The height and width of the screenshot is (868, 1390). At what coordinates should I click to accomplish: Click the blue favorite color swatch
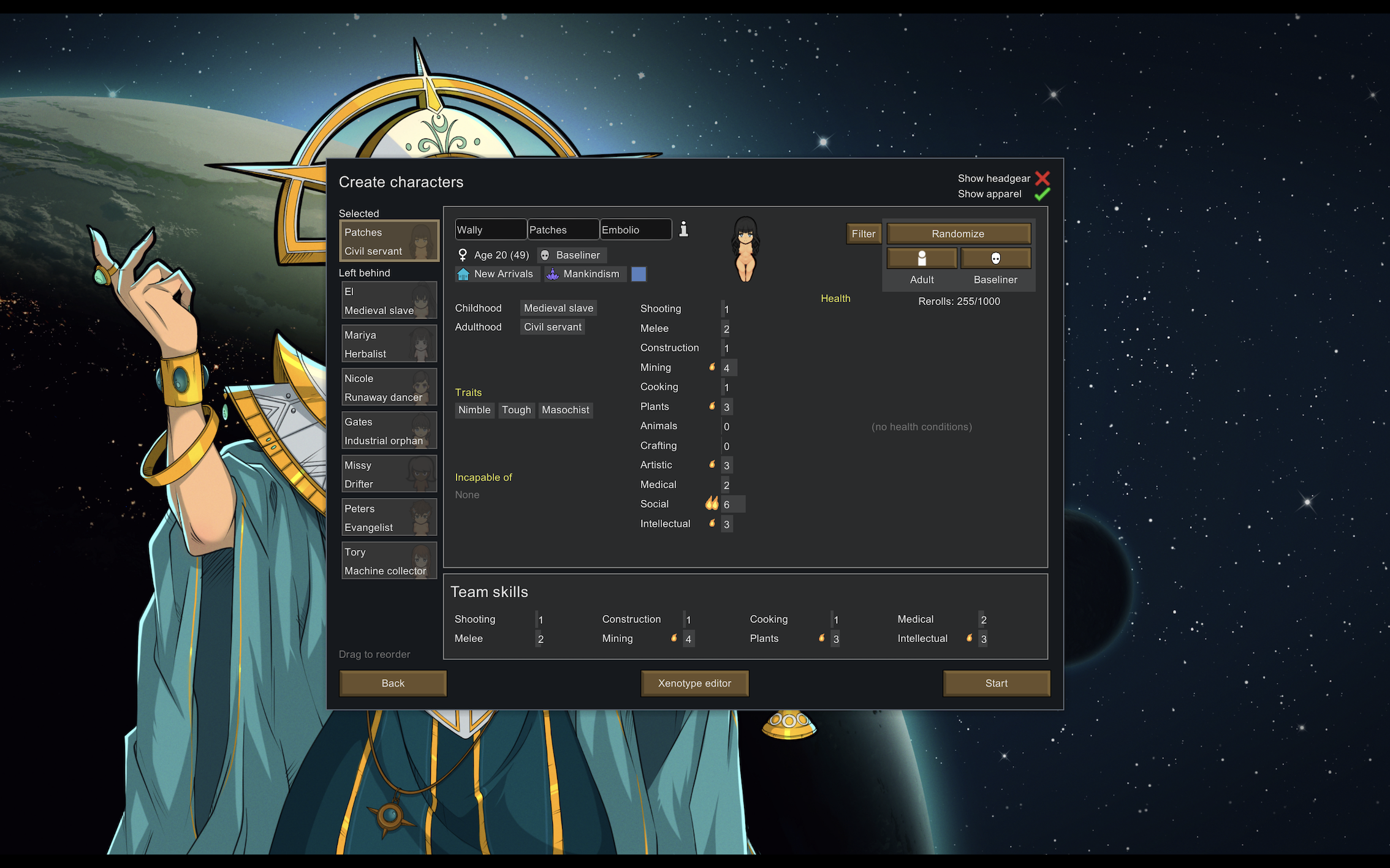point(639,274)
